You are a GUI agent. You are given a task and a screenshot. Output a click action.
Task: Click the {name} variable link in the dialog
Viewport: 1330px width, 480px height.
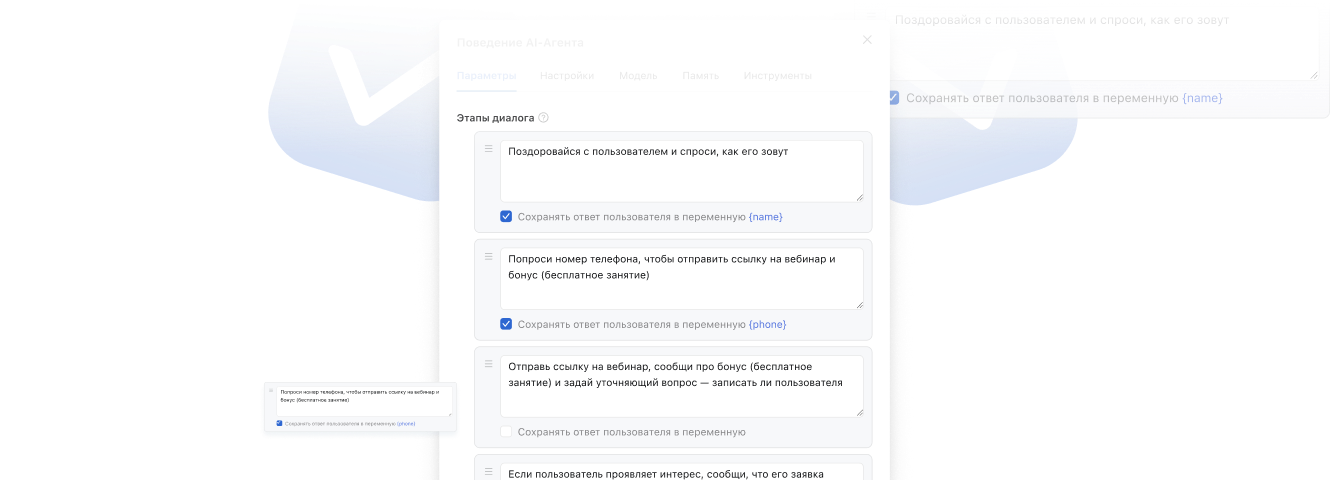(x=765, y=217)
